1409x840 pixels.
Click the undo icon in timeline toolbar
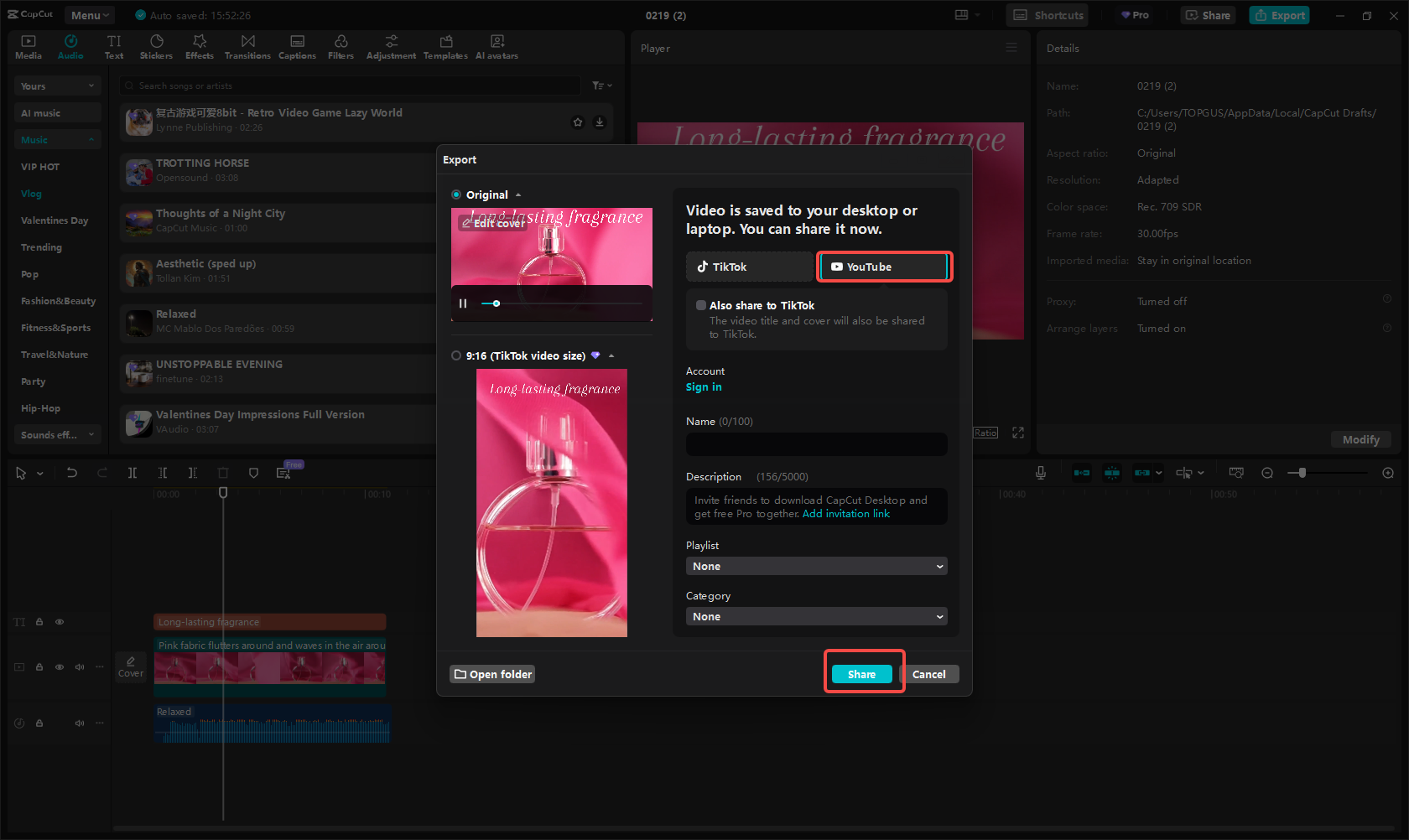[72, 473]
